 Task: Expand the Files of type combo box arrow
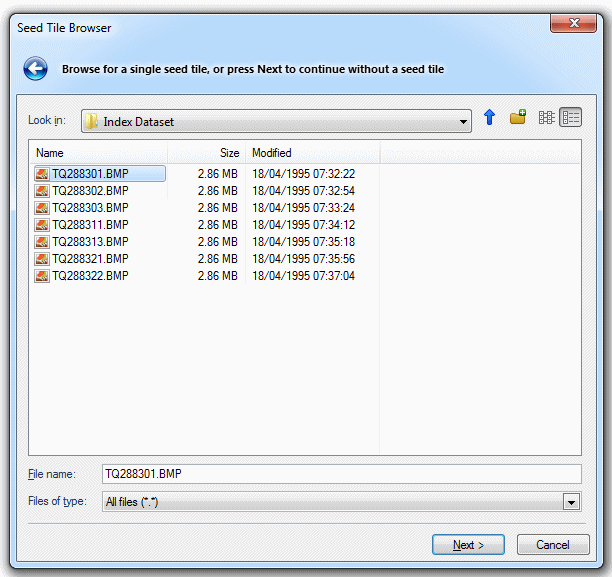571,502
